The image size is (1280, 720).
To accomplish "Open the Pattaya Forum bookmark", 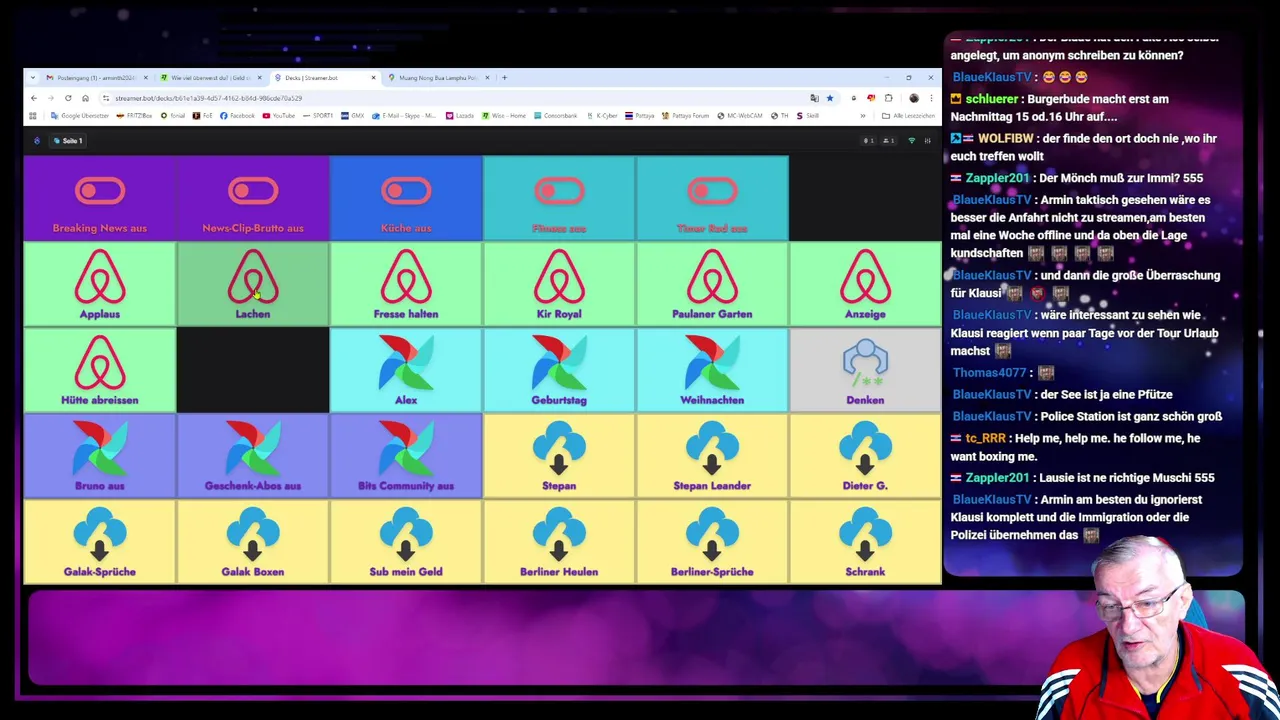I will pos(685,116).
